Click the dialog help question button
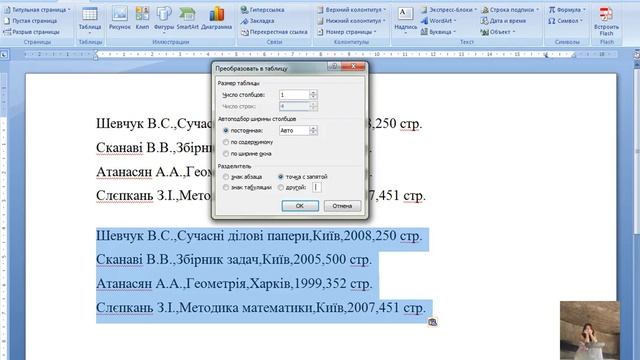Screen dimensions: 640x360 (334, 67)
